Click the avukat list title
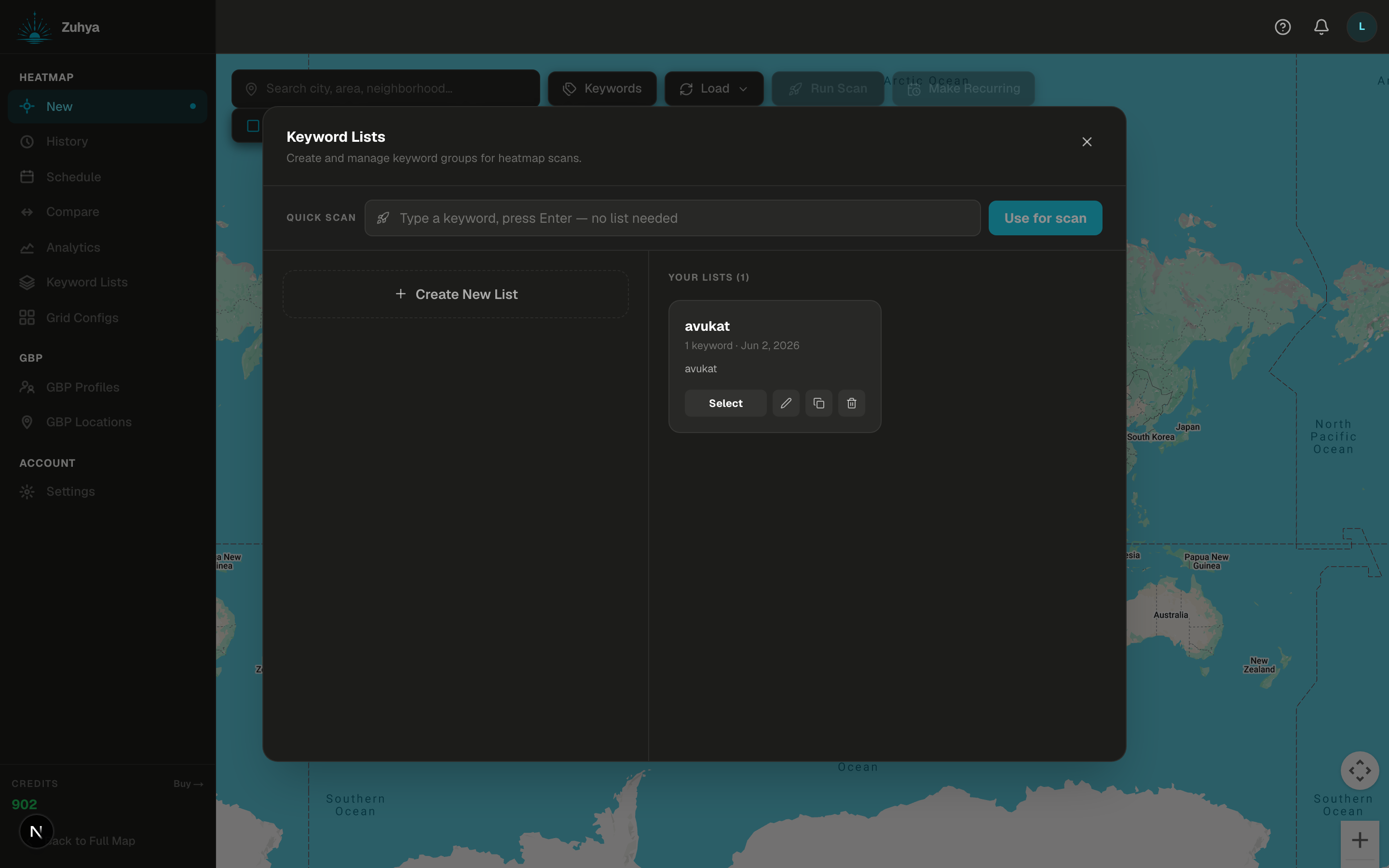The image size is (1389, 868). 707,326
